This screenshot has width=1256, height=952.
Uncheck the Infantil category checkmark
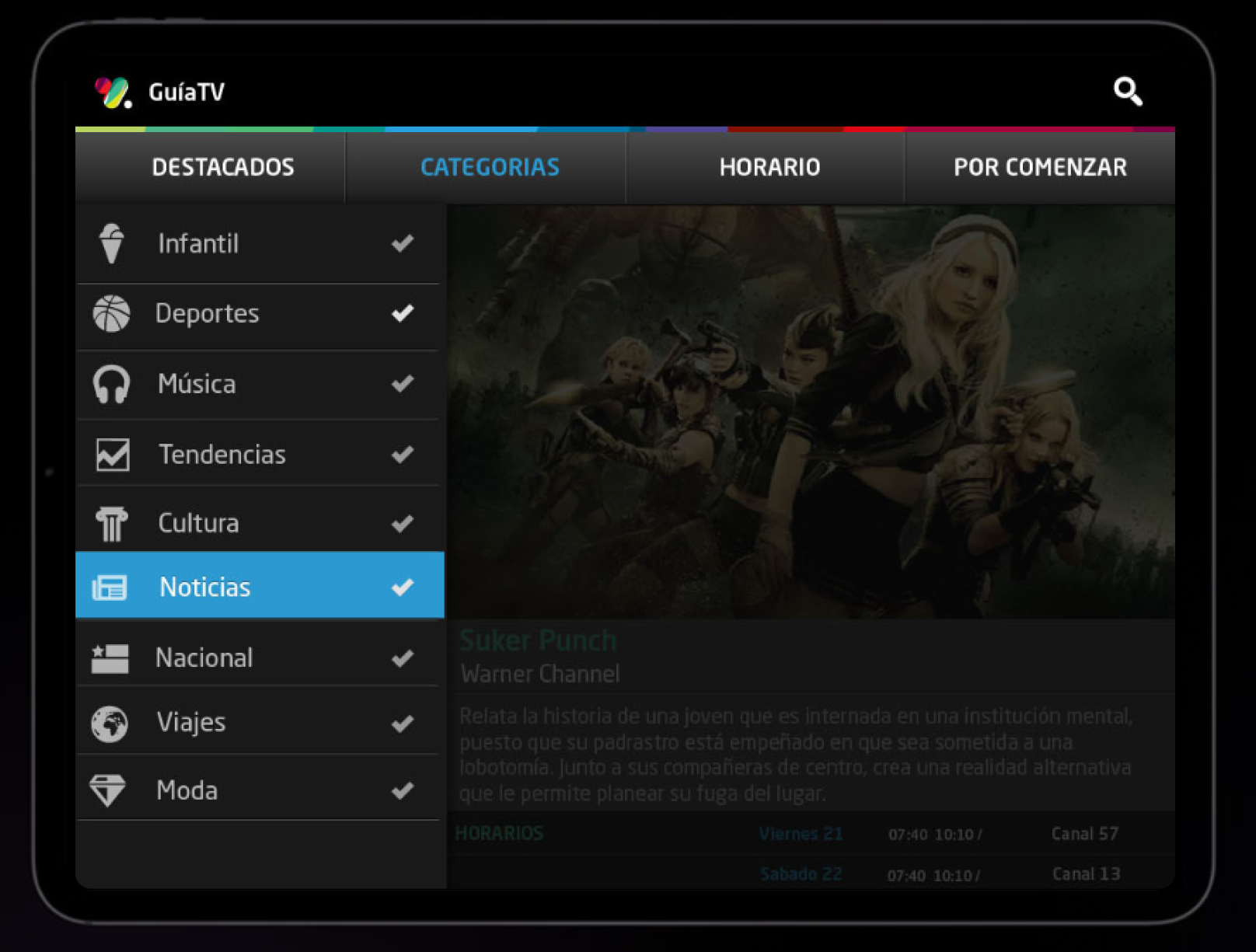click(403, 243)
